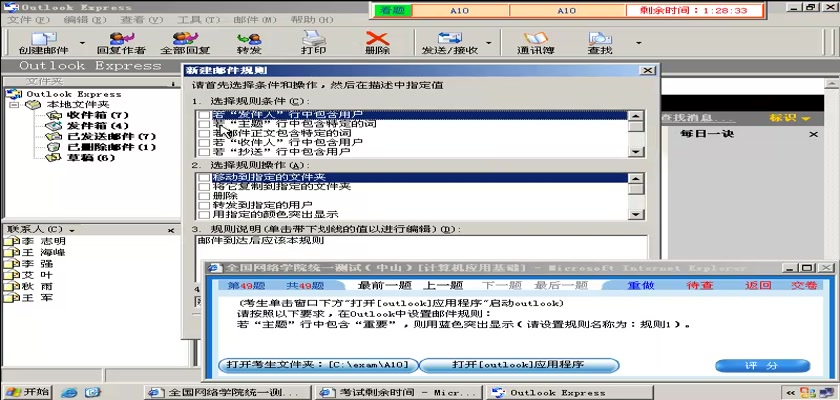Click 交卷 in the exam window
The height and width of the screenshot is (400, 840).
tap(805, 285)
